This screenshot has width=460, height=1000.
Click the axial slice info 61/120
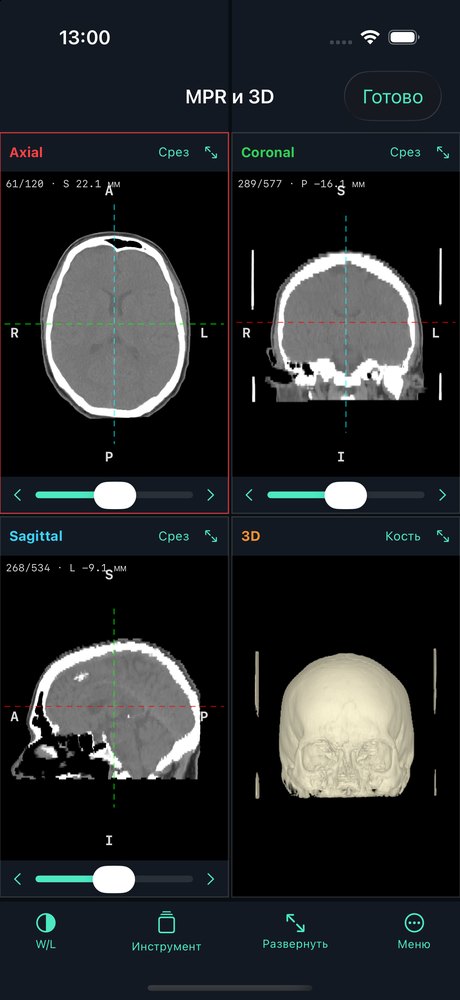coord(63,184)
